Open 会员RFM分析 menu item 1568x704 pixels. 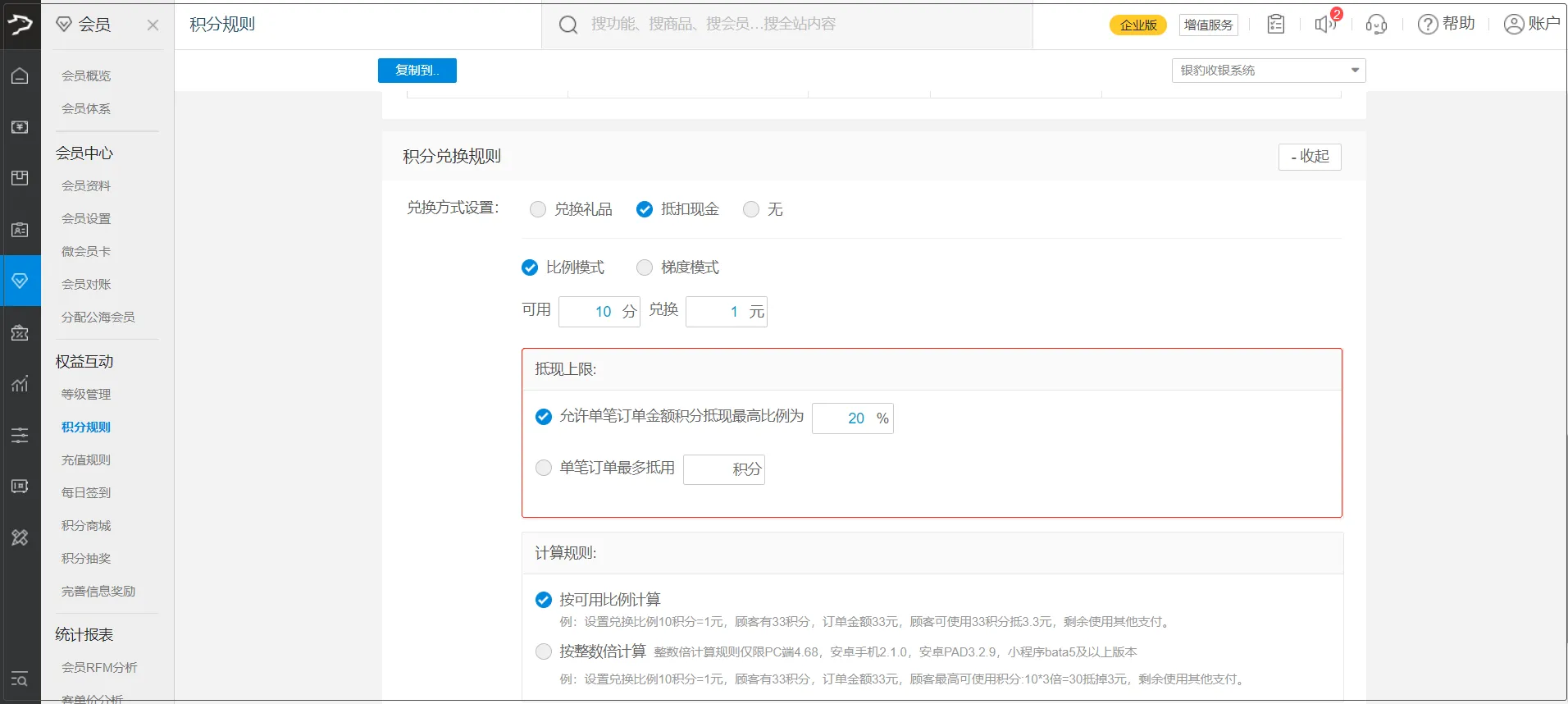(x=99, y=667)
